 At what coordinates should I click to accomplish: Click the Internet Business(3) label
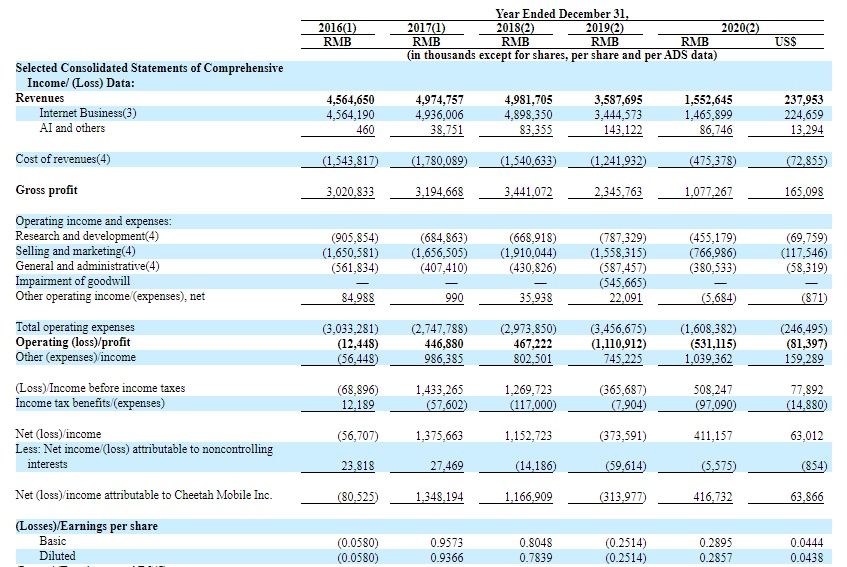[88, 113]
